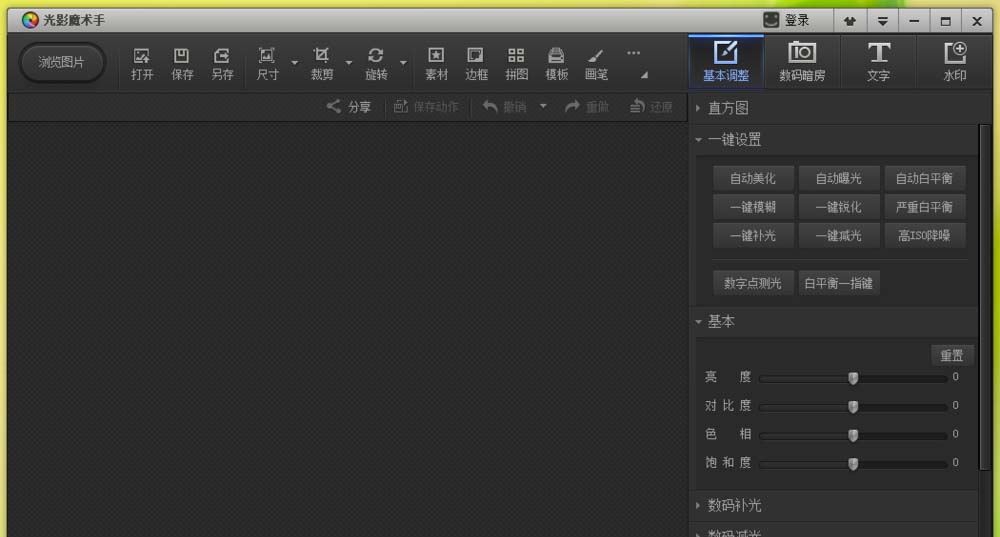Click the 一键模糊 button

coord(753,207)
